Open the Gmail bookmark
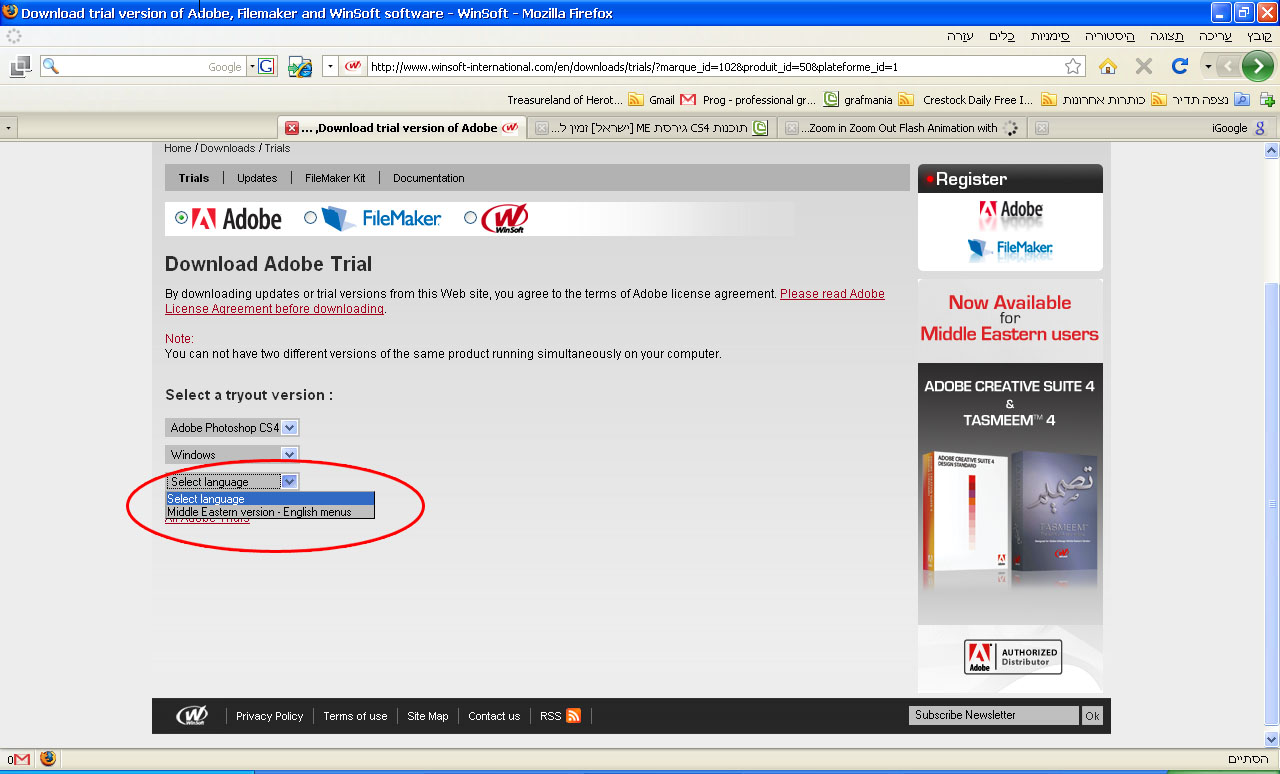 pos(672,100)
